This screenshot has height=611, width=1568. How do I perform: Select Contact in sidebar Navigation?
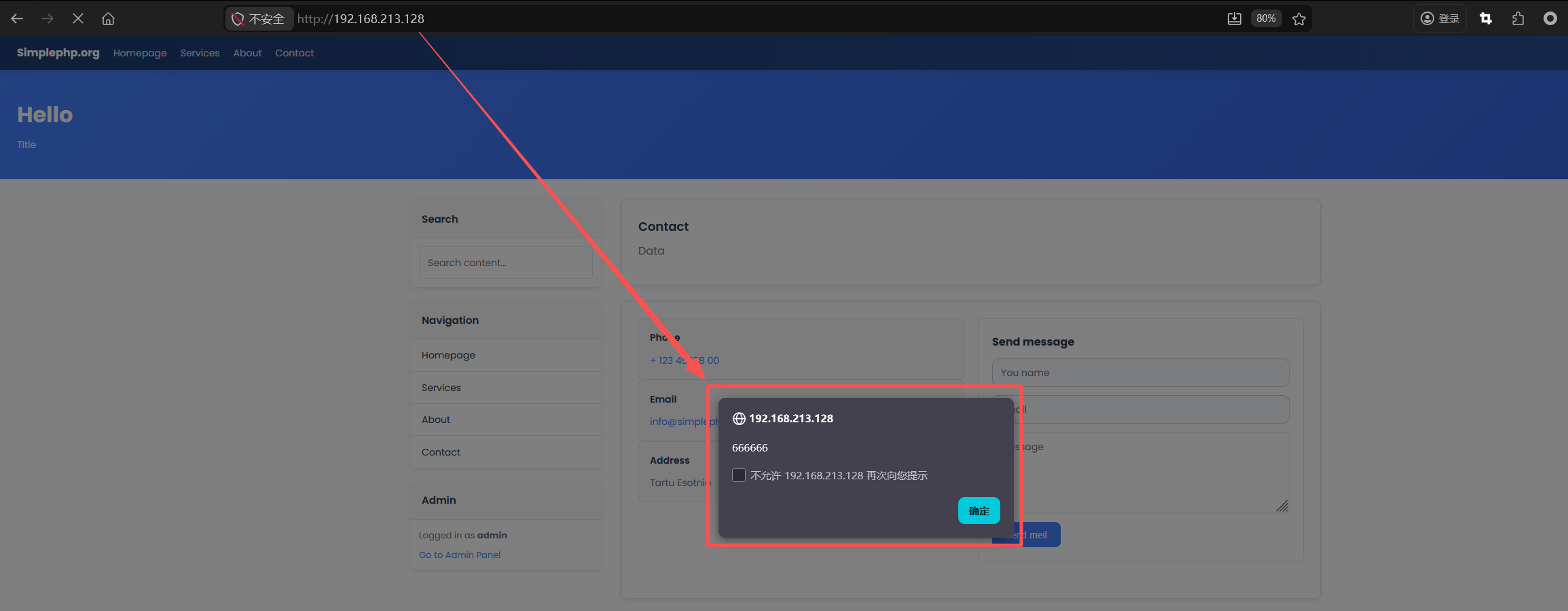506,452
